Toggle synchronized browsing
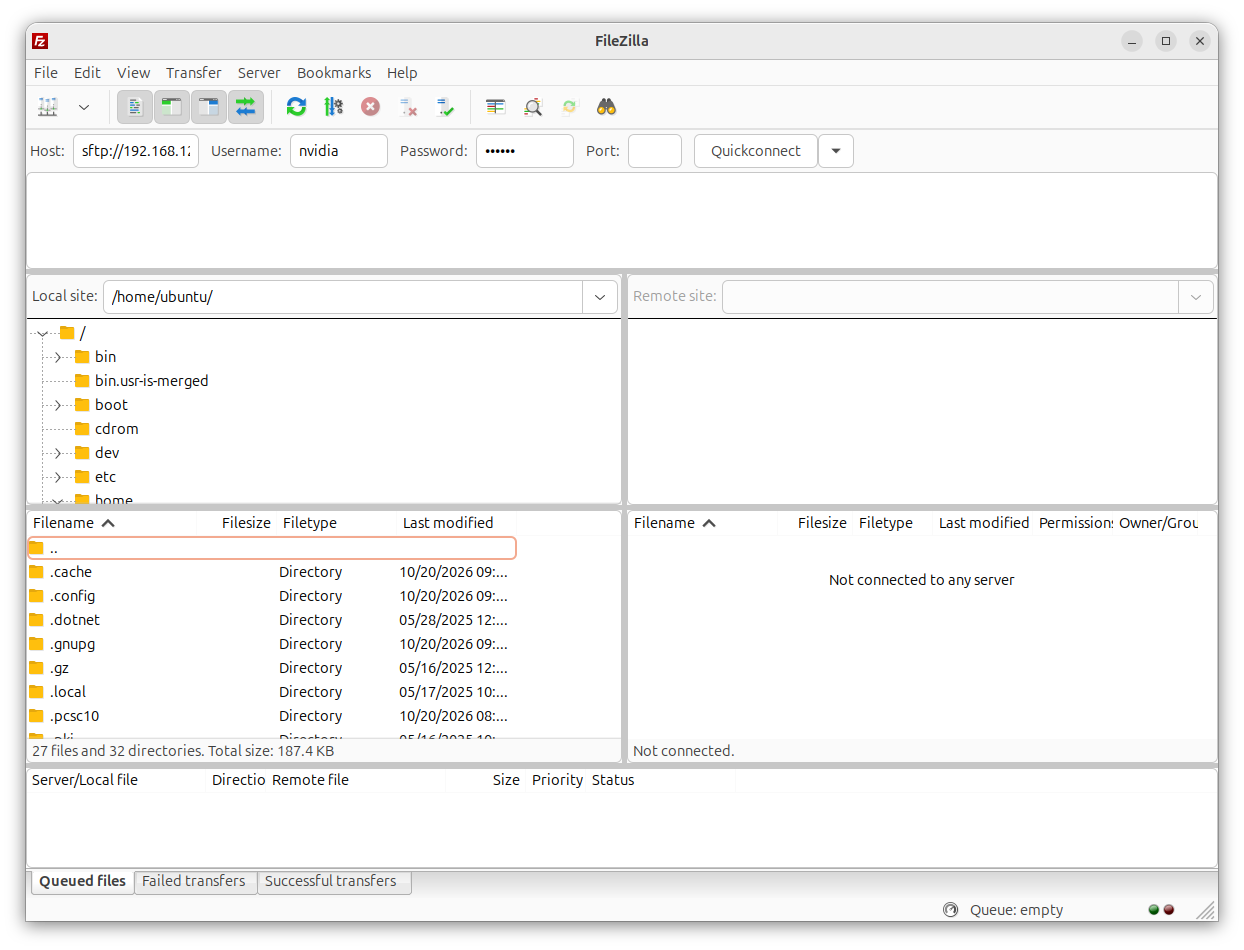 click(569, 106)
